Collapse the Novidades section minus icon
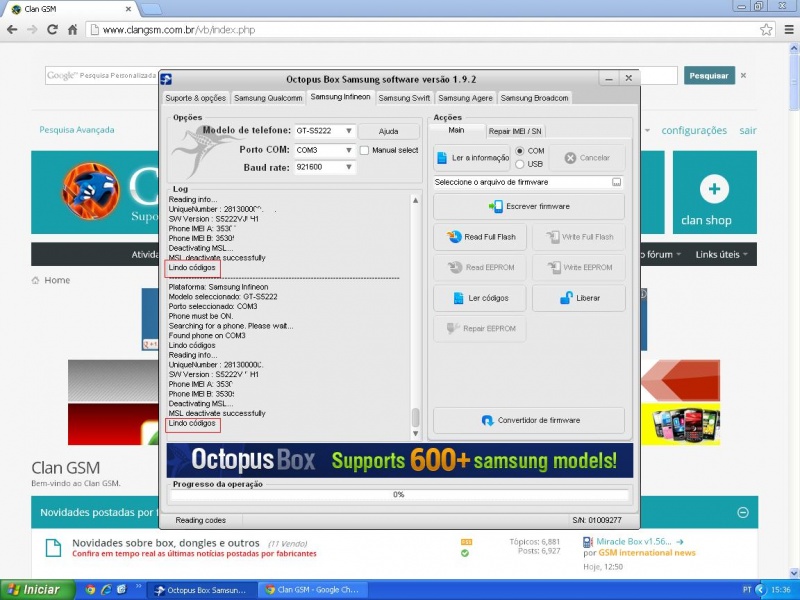 (x=743, y=512)
